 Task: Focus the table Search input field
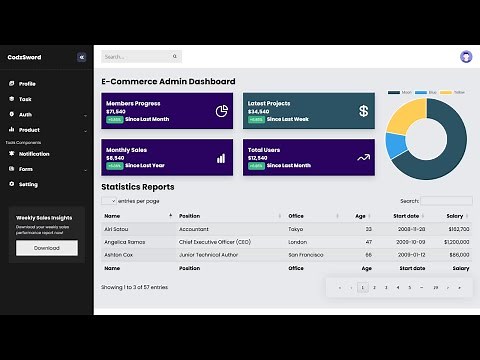[446, 201]
